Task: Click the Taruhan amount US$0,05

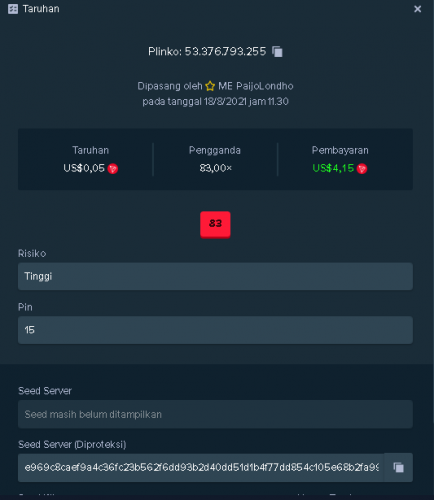Action: coord(84,168)
